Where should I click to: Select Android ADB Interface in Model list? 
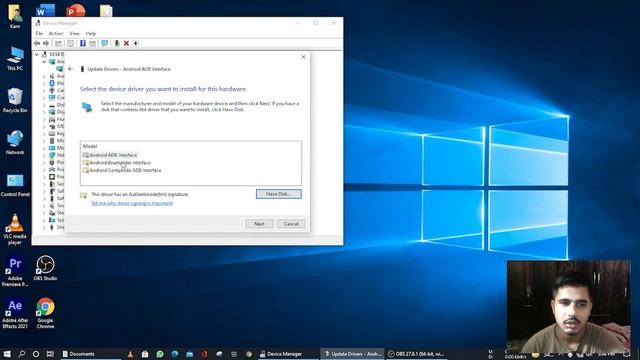110,155
